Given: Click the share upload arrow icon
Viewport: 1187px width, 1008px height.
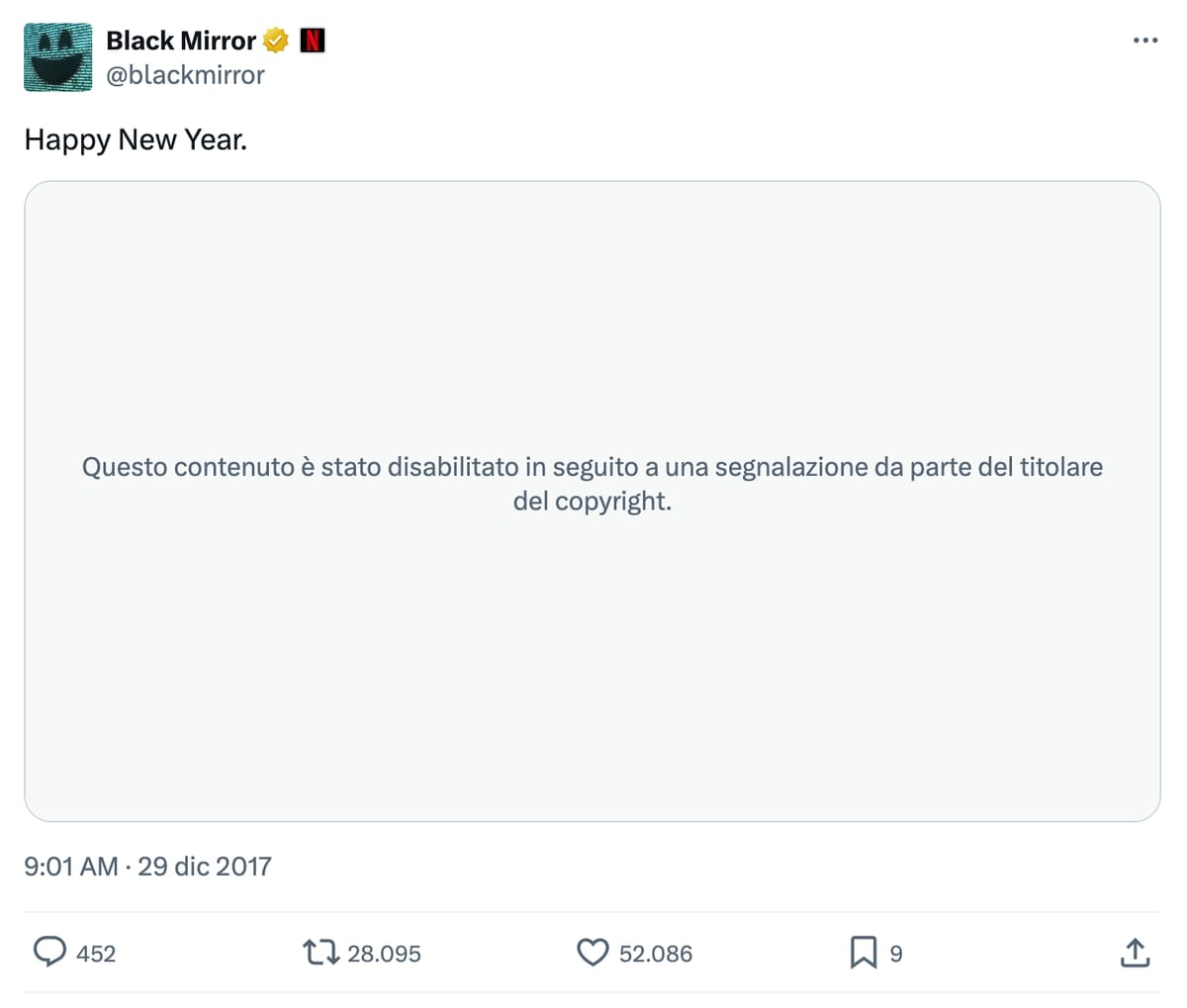Looking at the screenshot, I should (1135, 952).
